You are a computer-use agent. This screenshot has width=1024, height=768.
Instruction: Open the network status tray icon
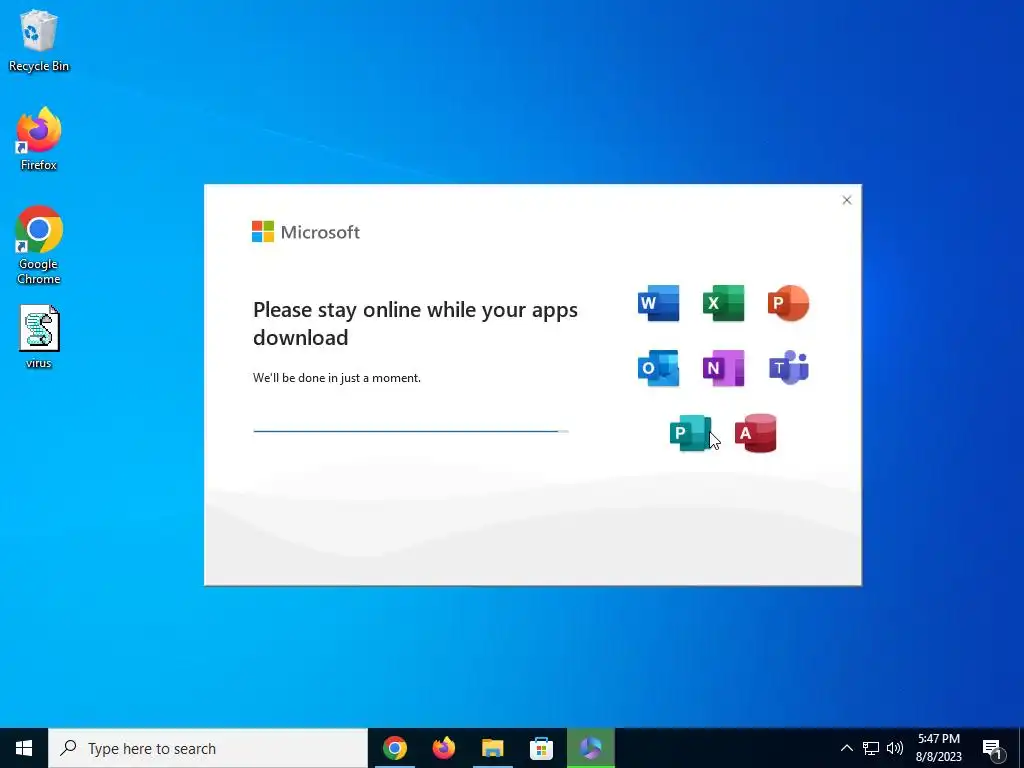coord(871,748)
